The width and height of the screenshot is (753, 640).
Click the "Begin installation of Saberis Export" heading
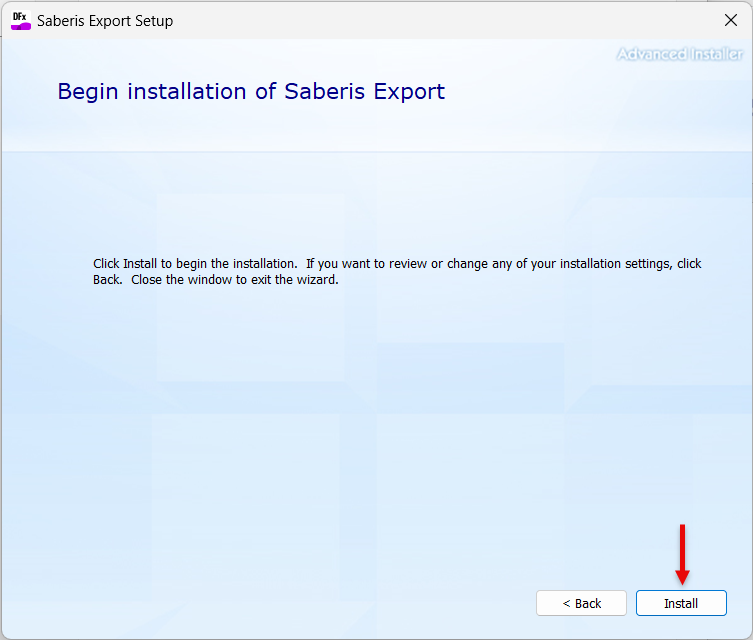tap(251, 92)
